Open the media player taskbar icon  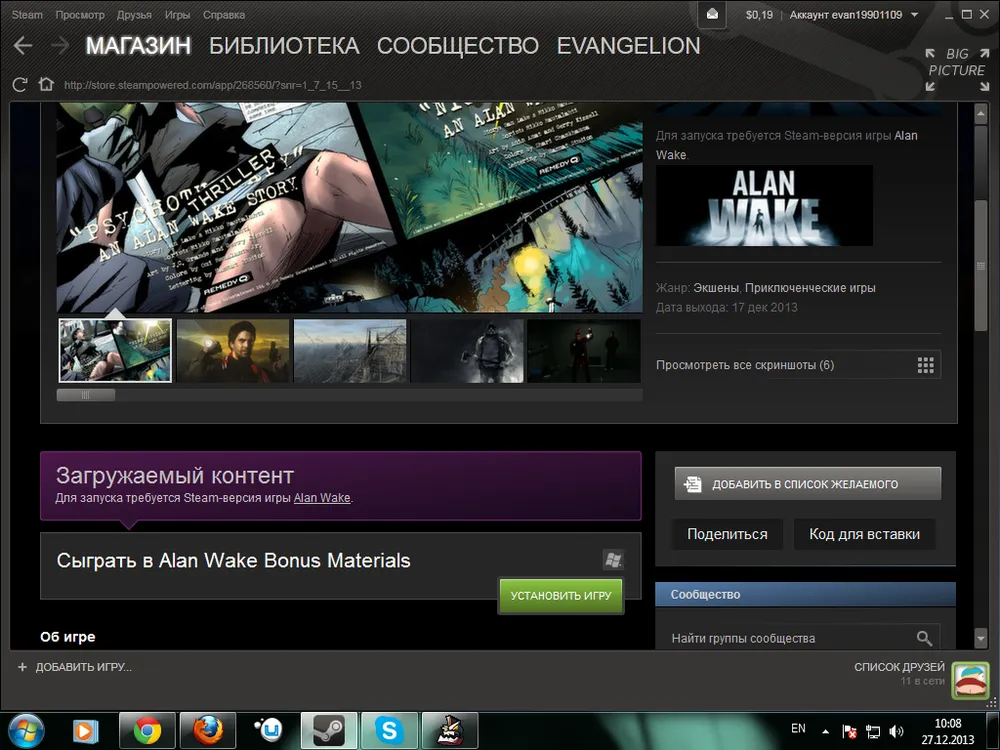click(x=85, y=731)
